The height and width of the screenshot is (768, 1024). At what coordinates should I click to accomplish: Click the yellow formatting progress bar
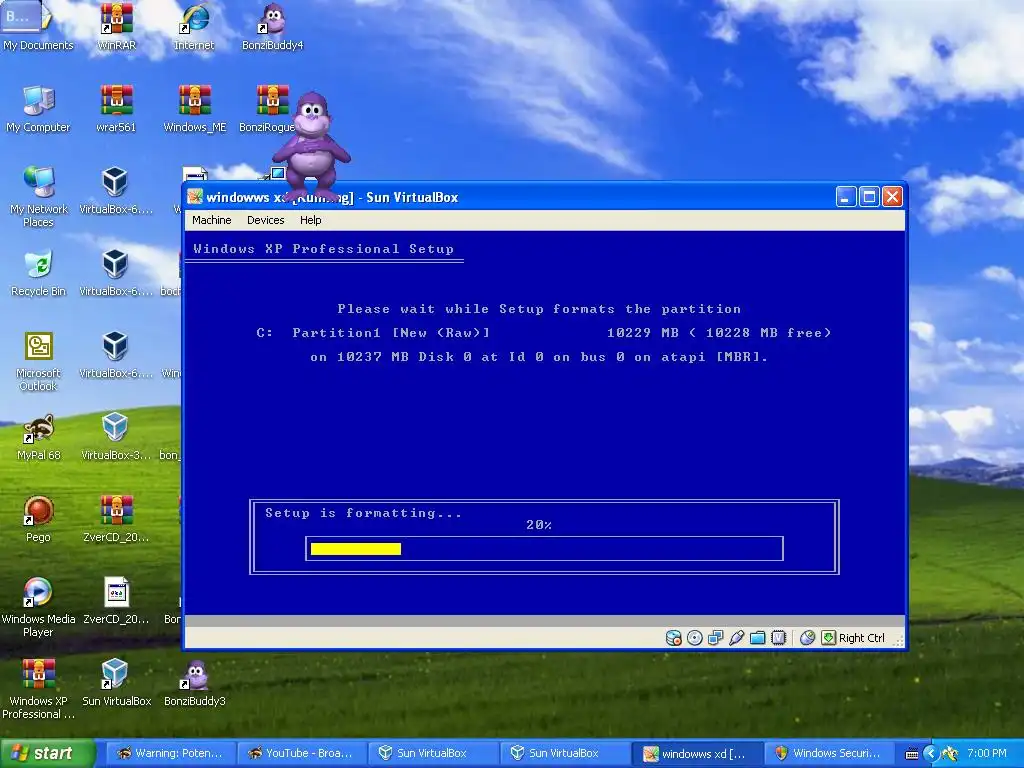356,549
